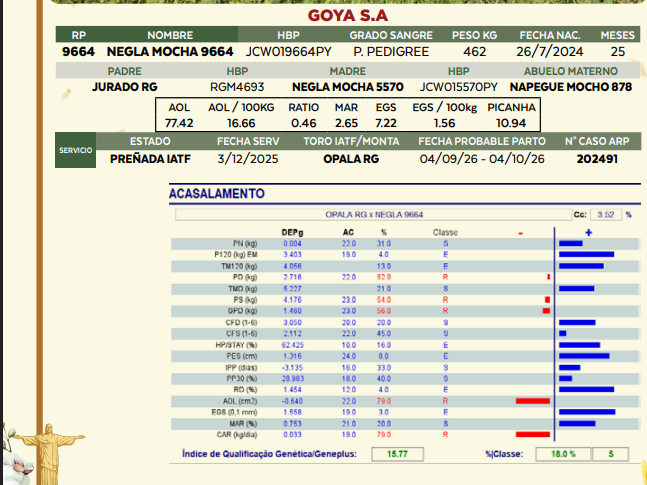
Task: Click the %|Classe value 18.0 %
Action: (x=563, y=454)
